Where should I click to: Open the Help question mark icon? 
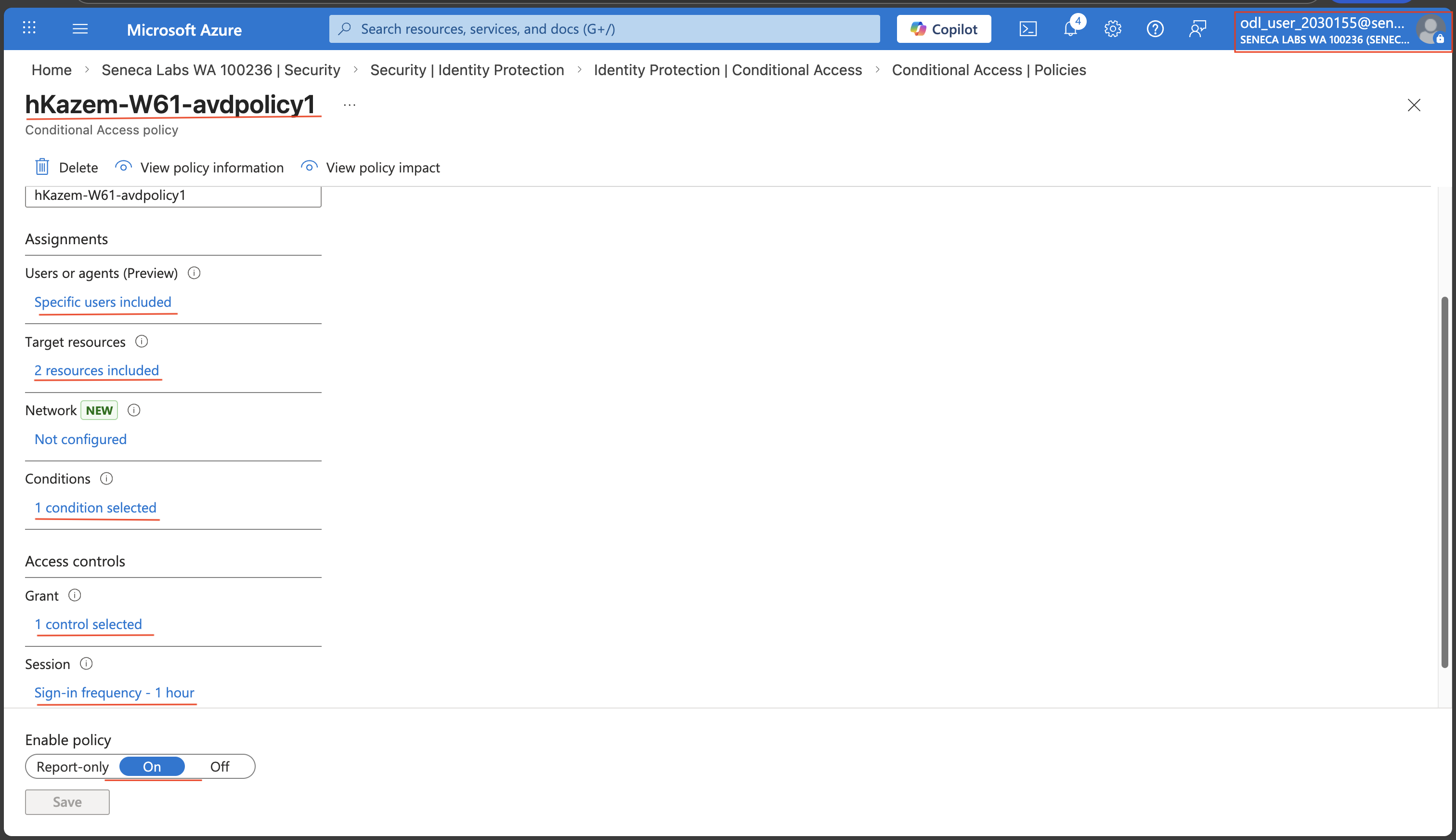1155,29
